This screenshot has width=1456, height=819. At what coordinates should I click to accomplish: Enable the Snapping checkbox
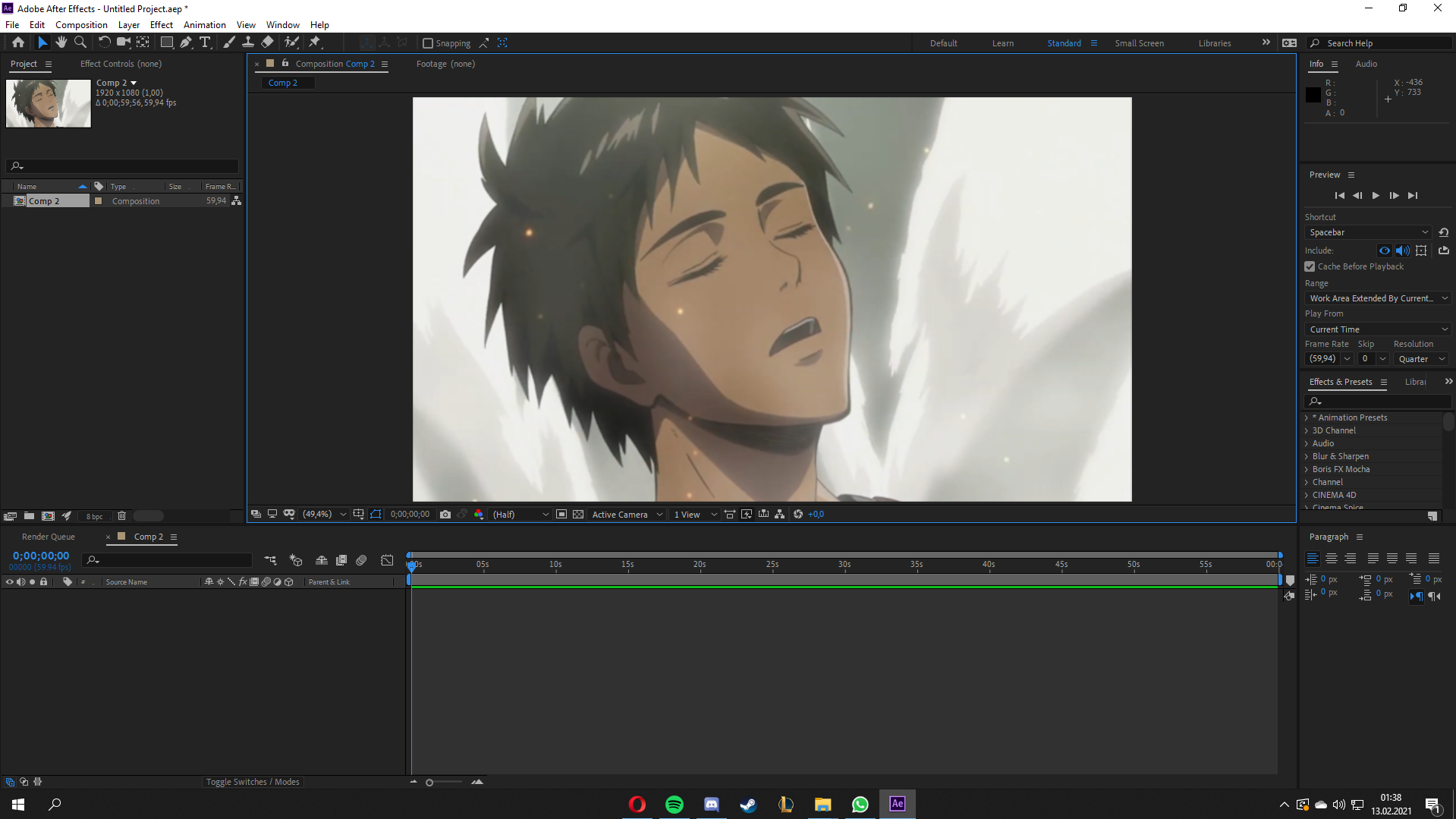click(x=428, y=43)
